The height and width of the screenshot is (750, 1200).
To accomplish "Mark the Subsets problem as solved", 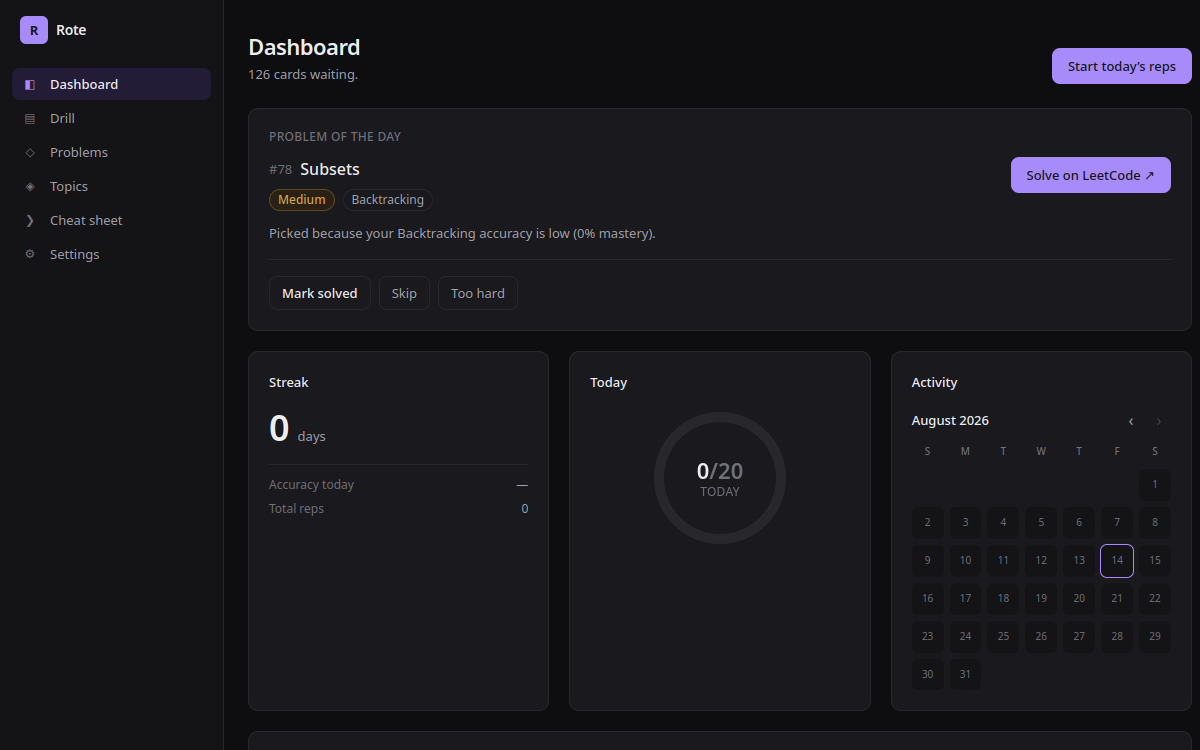I will click(320, 293).
